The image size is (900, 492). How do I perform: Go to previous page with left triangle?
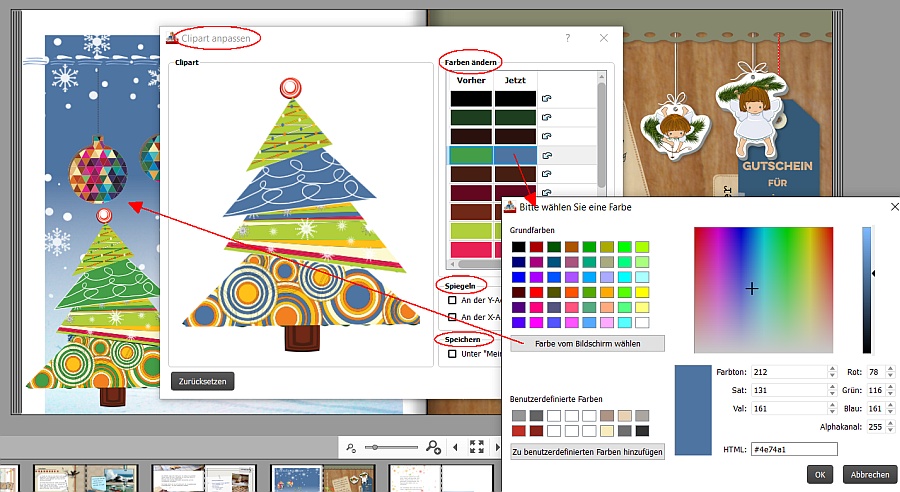[x=455, y=447]
